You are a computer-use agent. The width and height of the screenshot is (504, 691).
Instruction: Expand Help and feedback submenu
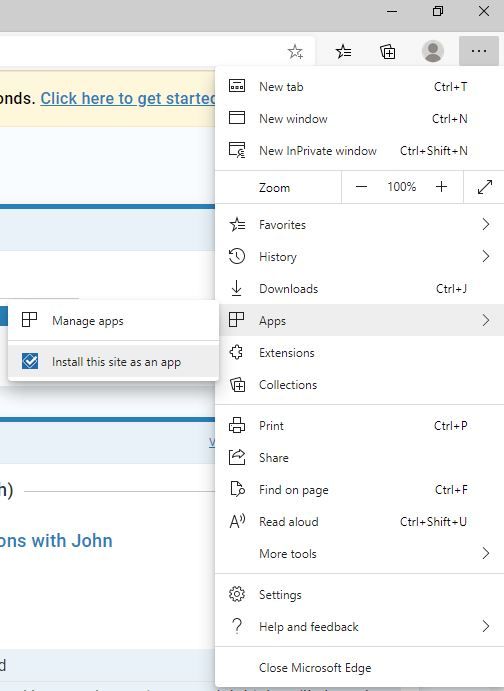pyautogui.click(x=359, y=626)
